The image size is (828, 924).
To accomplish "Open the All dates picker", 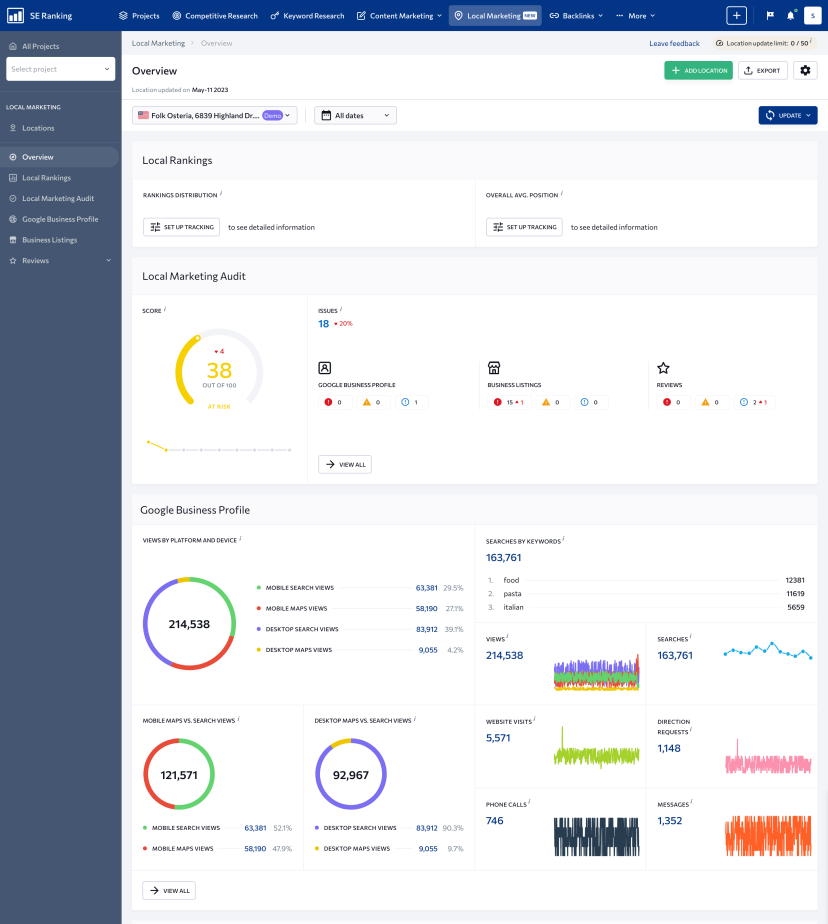I will 355,116.
